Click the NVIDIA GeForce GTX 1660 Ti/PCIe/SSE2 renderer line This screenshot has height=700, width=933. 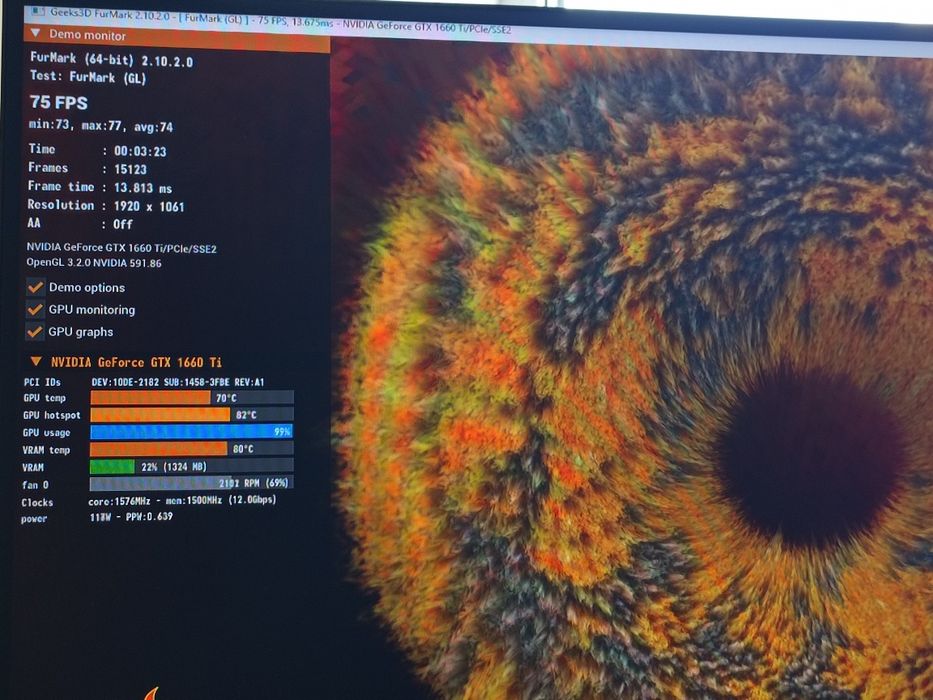121,248
